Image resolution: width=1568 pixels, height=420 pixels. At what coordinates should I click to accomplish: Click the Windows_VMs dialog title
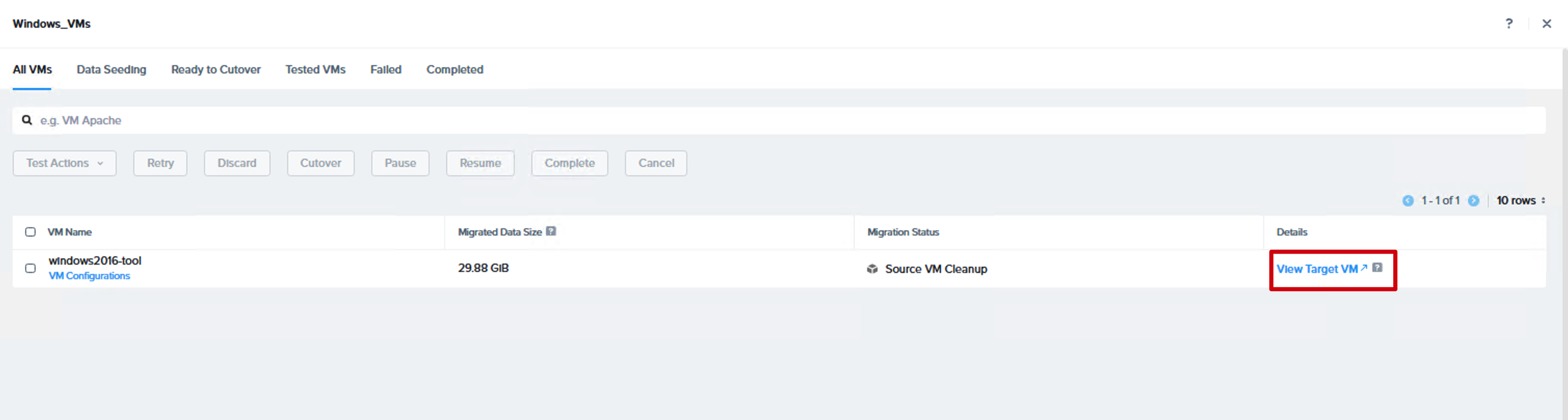(x=52, y=24)
